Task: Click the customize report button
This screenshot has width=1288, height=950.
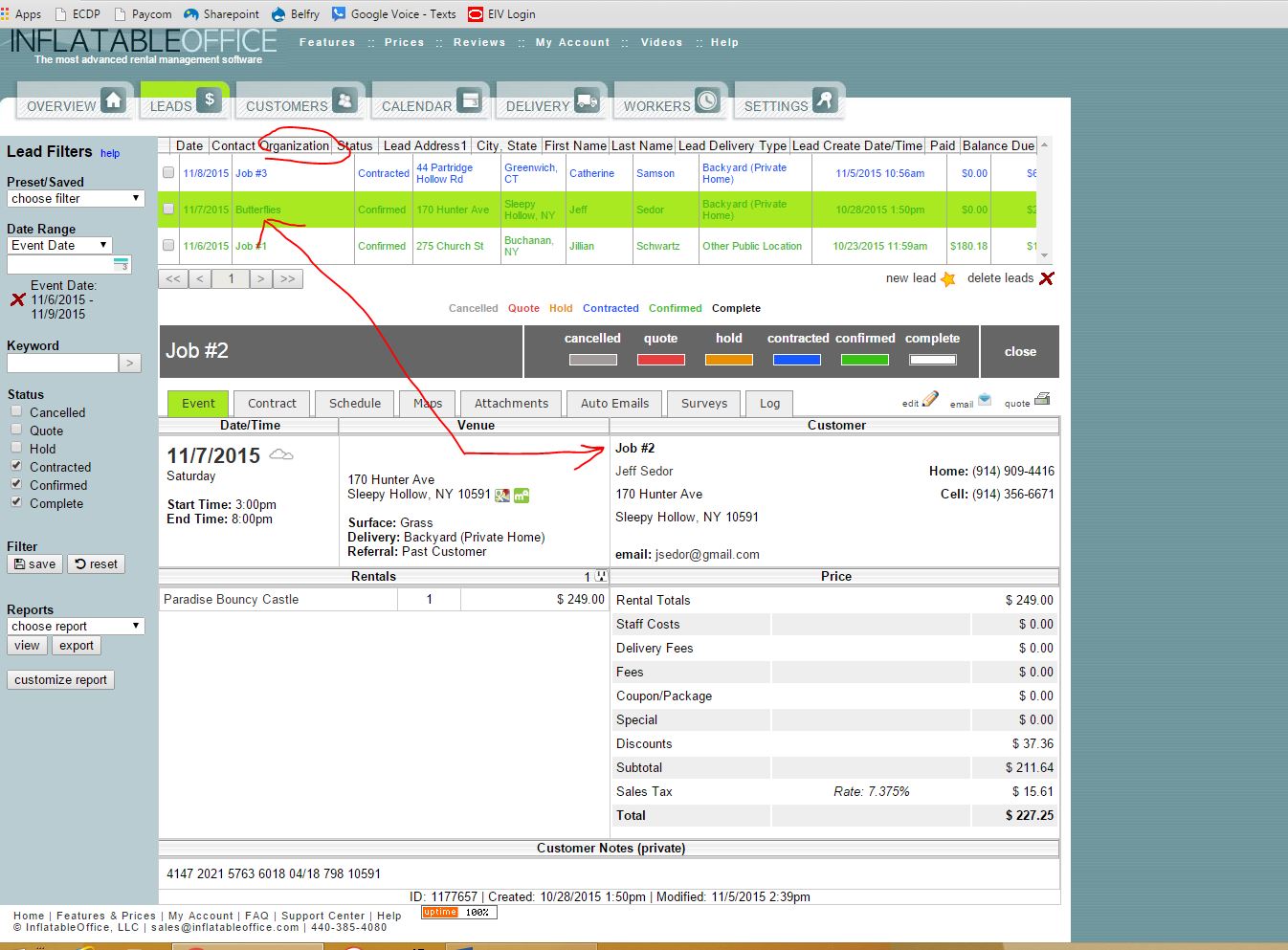Action: [60, 679]
